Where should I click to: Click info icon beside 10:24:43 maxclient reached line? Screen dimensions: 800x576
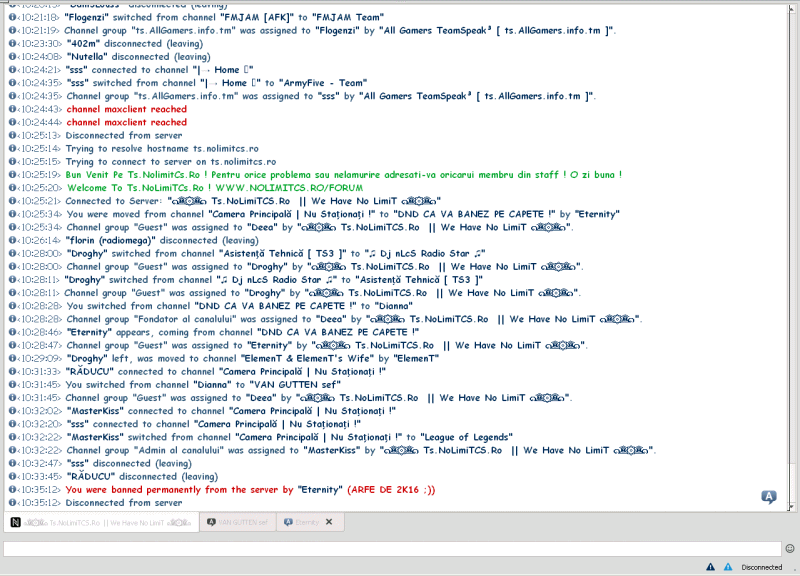pyautogui.click(x=12, y=109)
